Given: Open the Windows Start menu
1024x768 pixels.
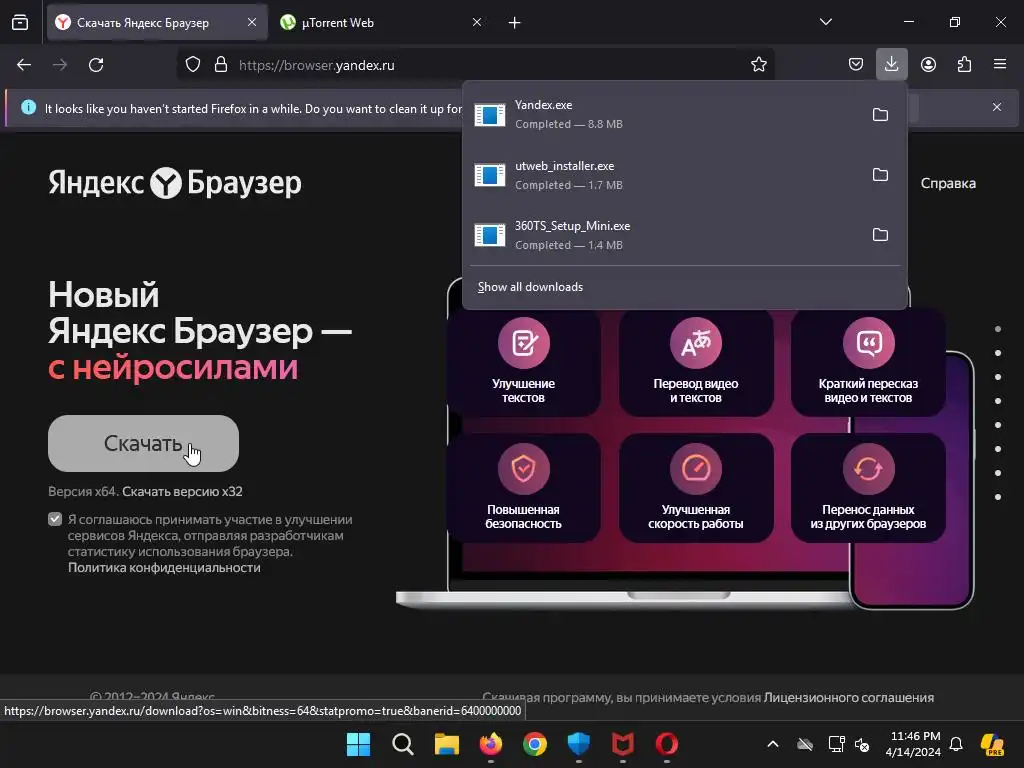Looking at the screenshot, I should click(x=359, y=744).
